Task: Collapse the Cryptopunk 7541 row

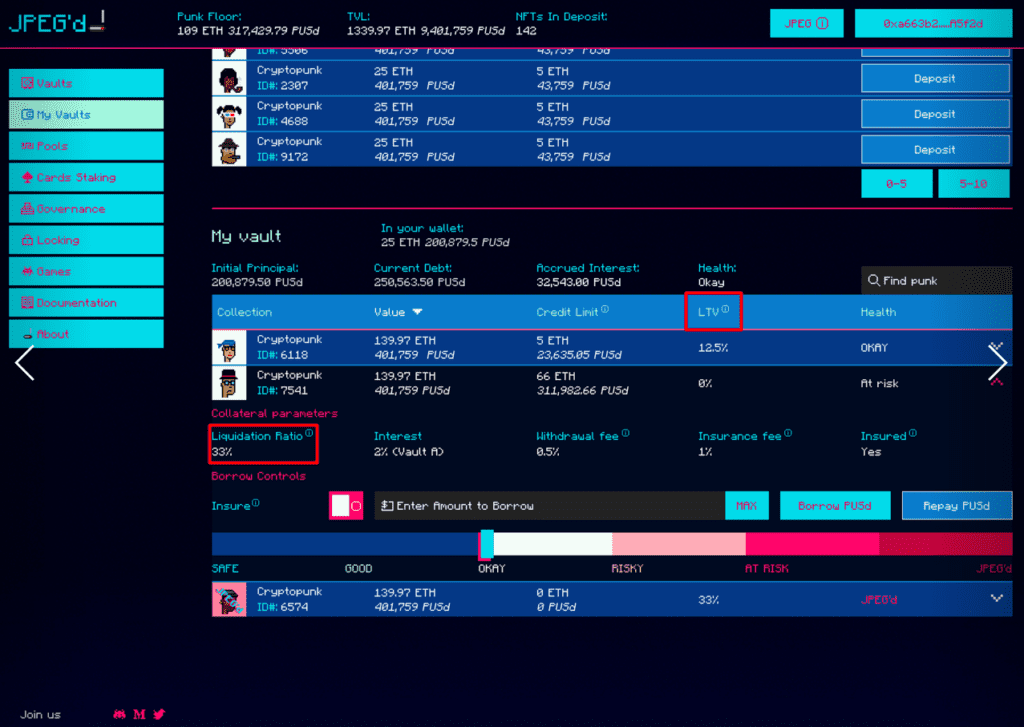Action: click(996, 383)
